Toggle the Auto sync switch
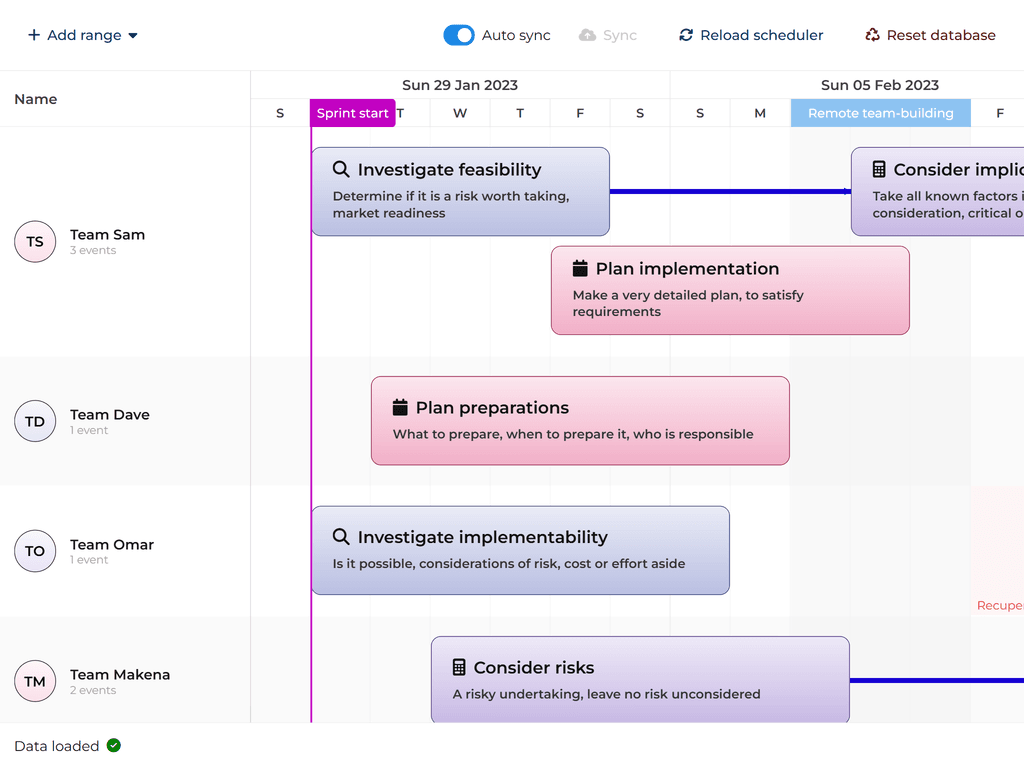The width and height of the screenshot is (1024, 768). tap(459, 35)
